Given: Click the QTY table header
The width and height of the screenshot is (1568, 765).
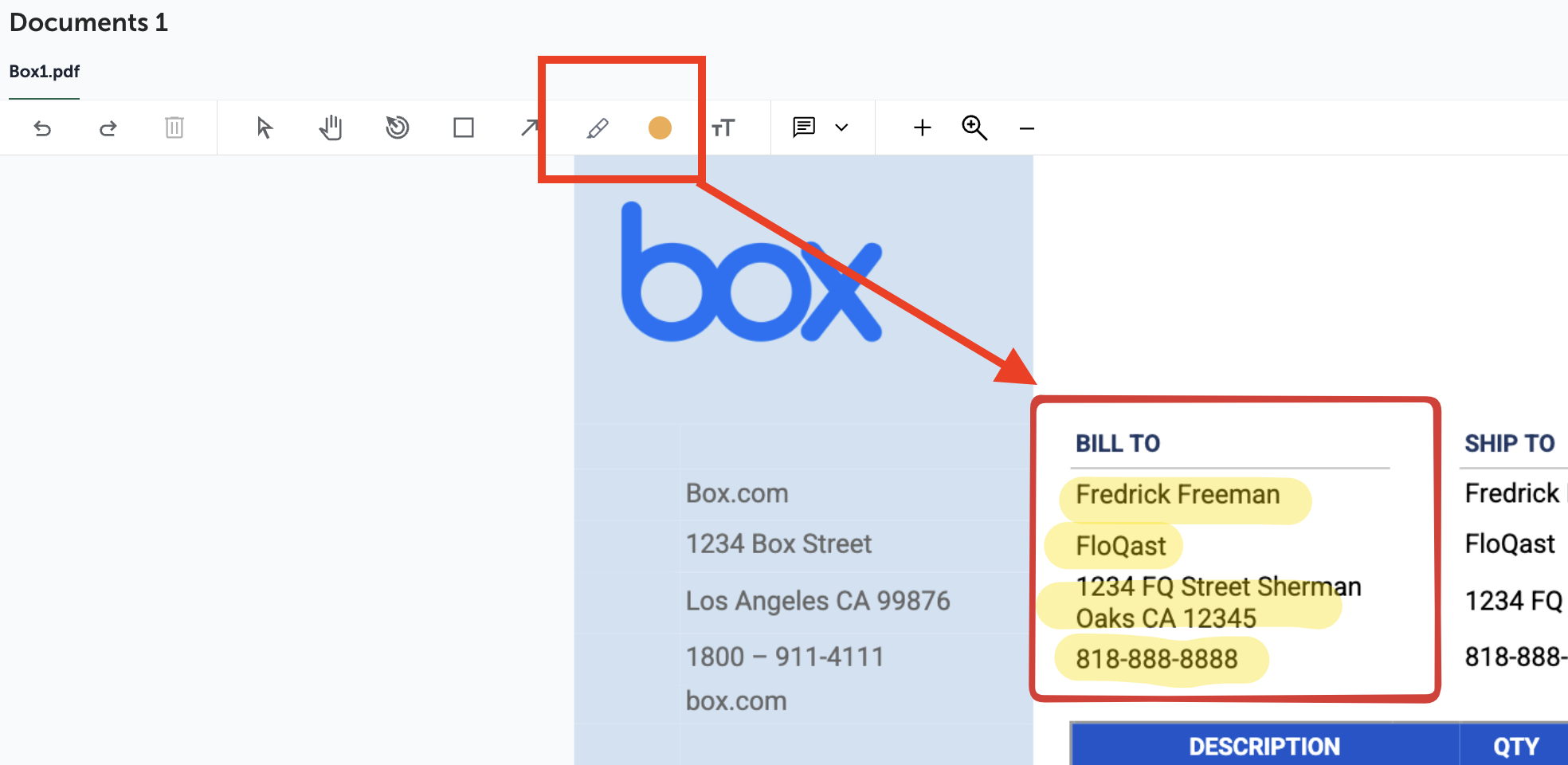Looking at the screenshot, I should pyautogui.click(x=1515, y=747).
